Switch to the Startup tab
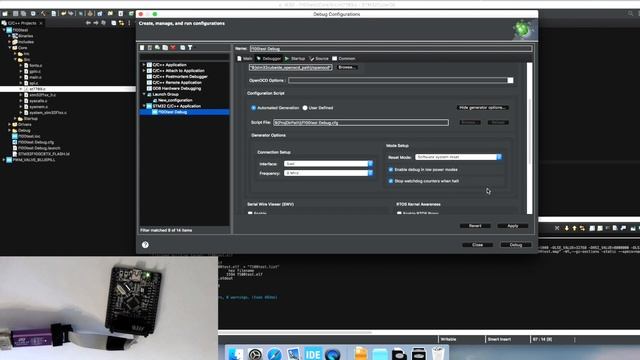 point(295,59)
